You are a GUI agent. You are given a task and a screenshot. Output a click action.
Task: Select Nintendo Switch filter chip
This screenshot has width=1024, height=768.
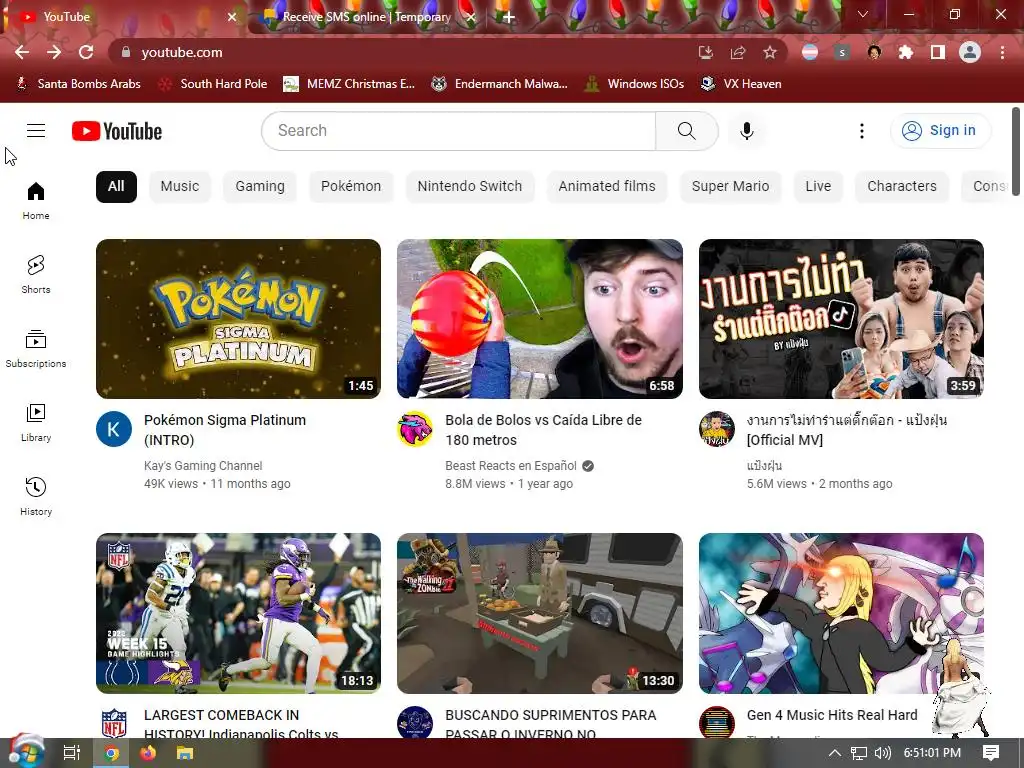(x=470, y=186)
